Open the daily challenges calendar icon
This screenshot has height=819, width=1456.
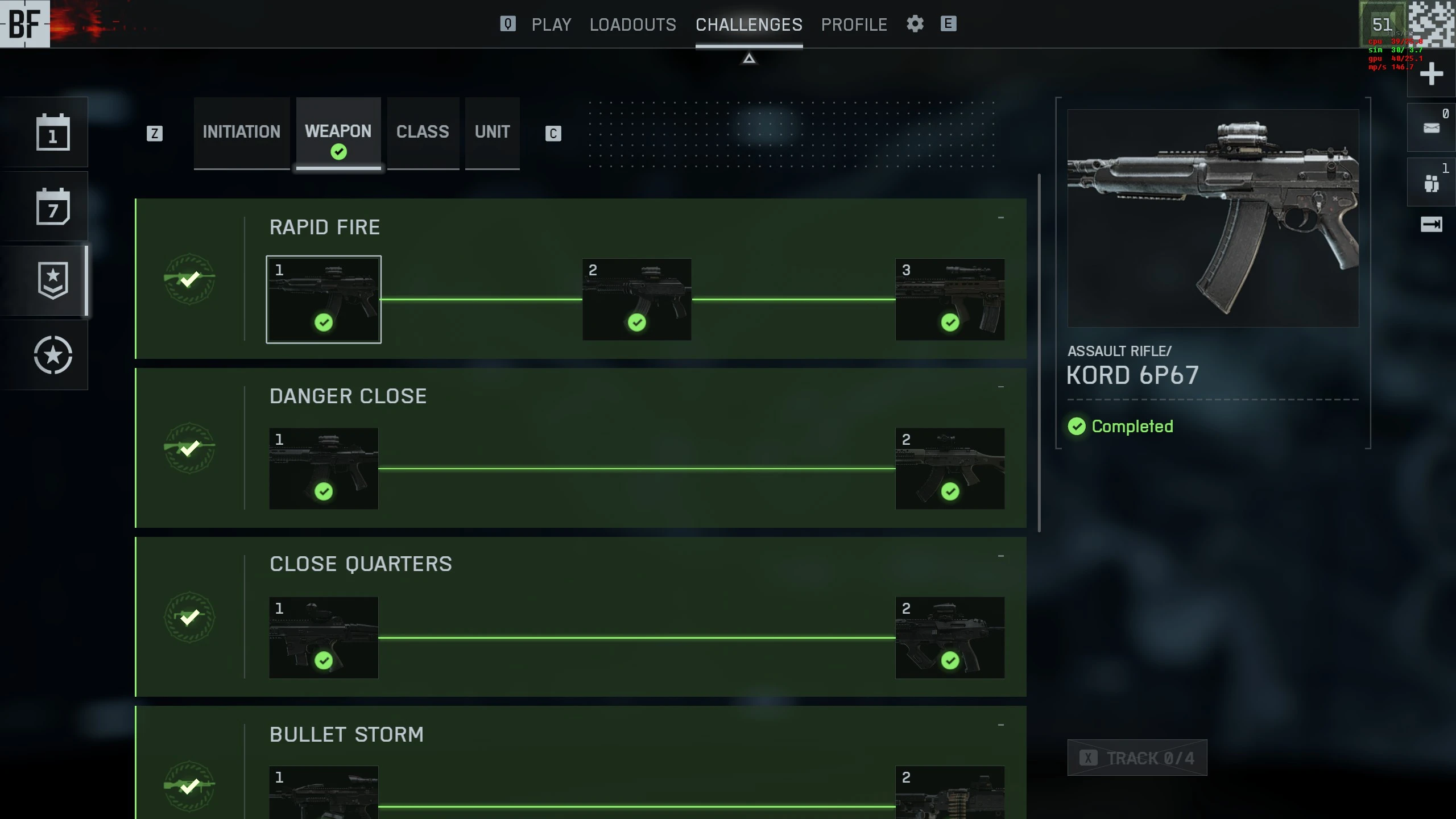53,132
